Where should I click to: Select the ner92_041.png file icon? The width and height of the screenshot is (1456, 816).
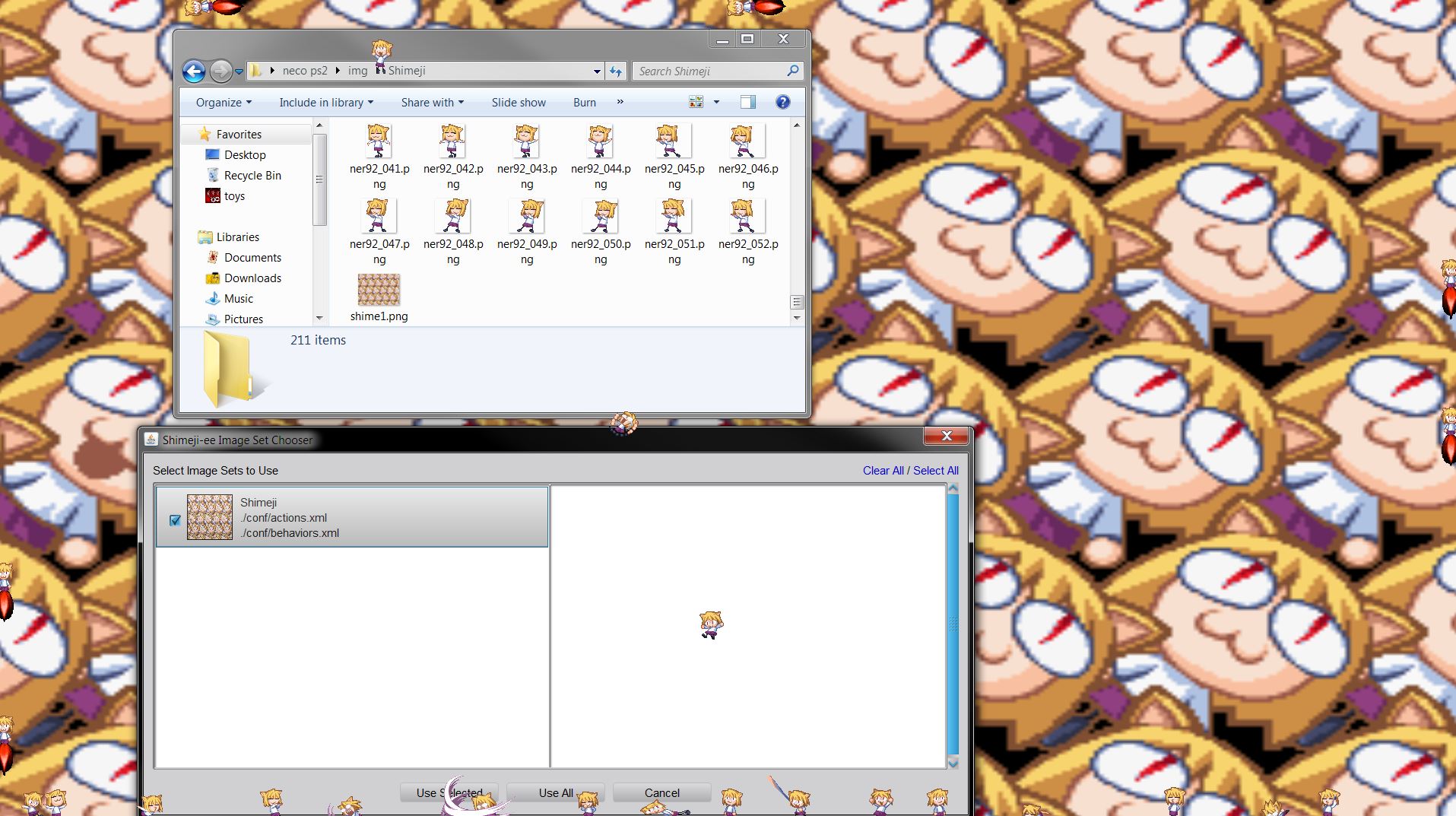point(378,141)
